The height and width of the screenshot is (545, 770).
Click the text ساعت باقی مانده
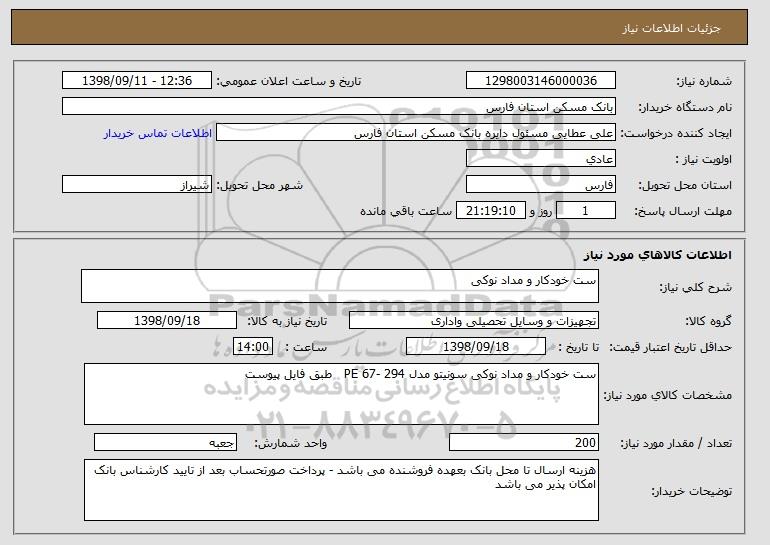406,211
